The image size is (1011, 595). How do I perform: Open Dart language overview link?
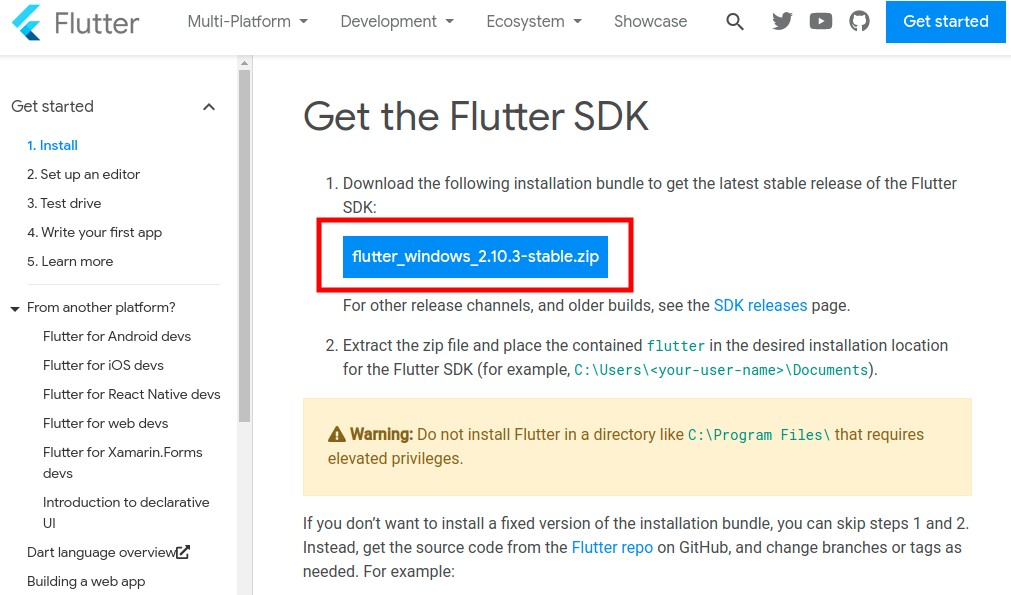(101, 552)
